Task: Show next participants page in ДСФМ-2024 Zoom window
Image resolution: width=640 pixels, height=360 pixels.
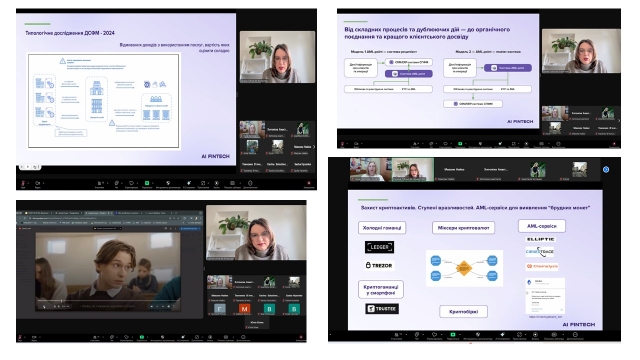Action: [313, 147]
